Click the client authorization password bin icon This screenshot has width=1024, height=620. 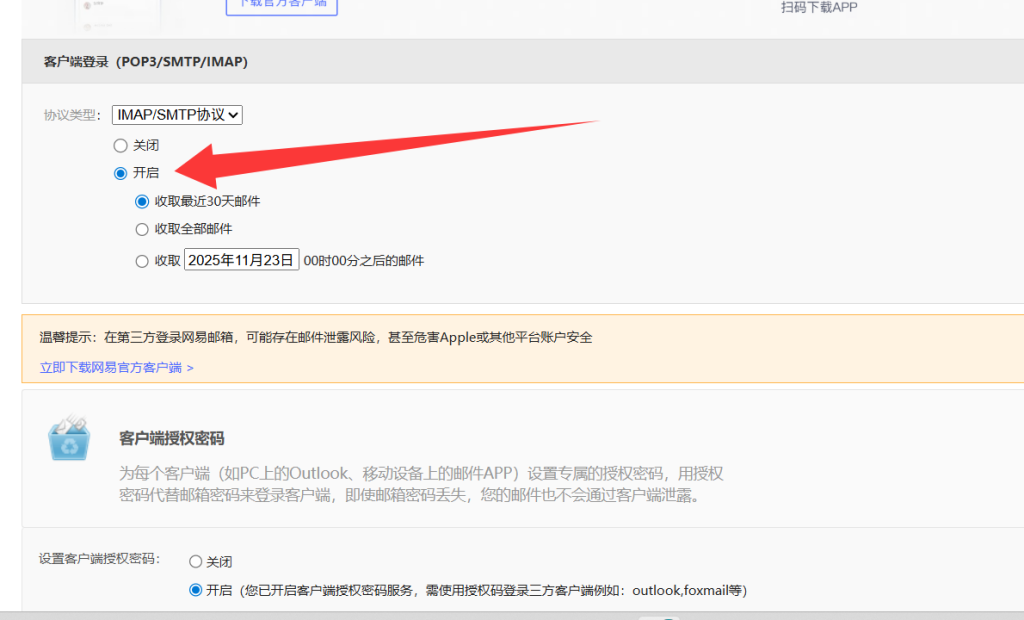[x=69, y=439]
